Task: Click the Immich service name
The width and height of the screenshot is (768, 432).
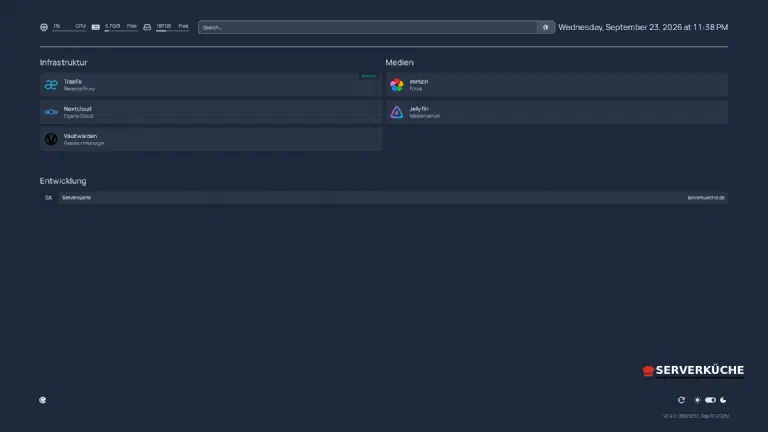Action: pyautogui.click(x=419, y=82)
